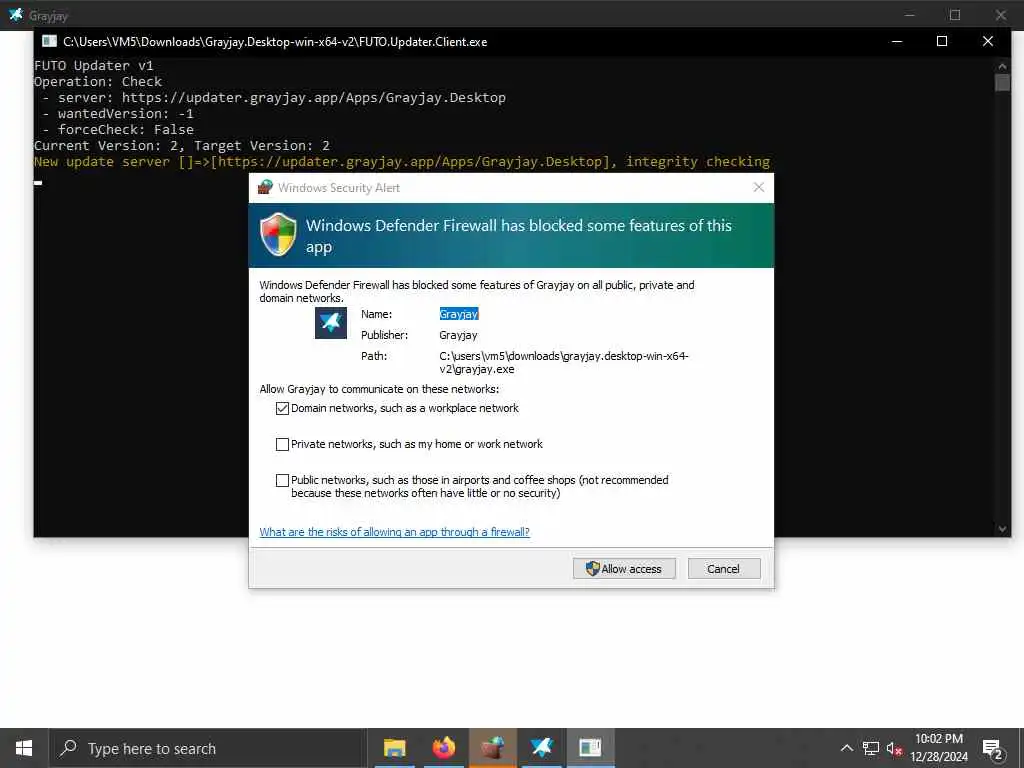Click the Windows Security Alert title icon
The image size is (1024, 768).
(264, 187)
